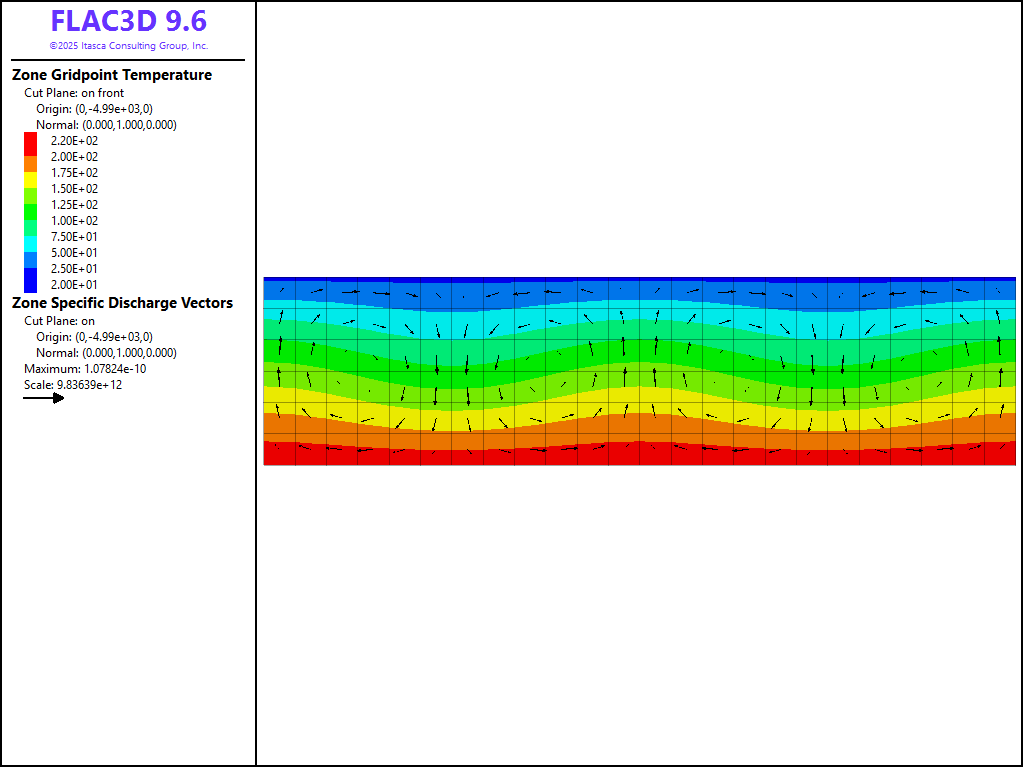
Task: Click the 1.25E+02 legend value label
Action: pyautogui.click(x=74, y=205)
